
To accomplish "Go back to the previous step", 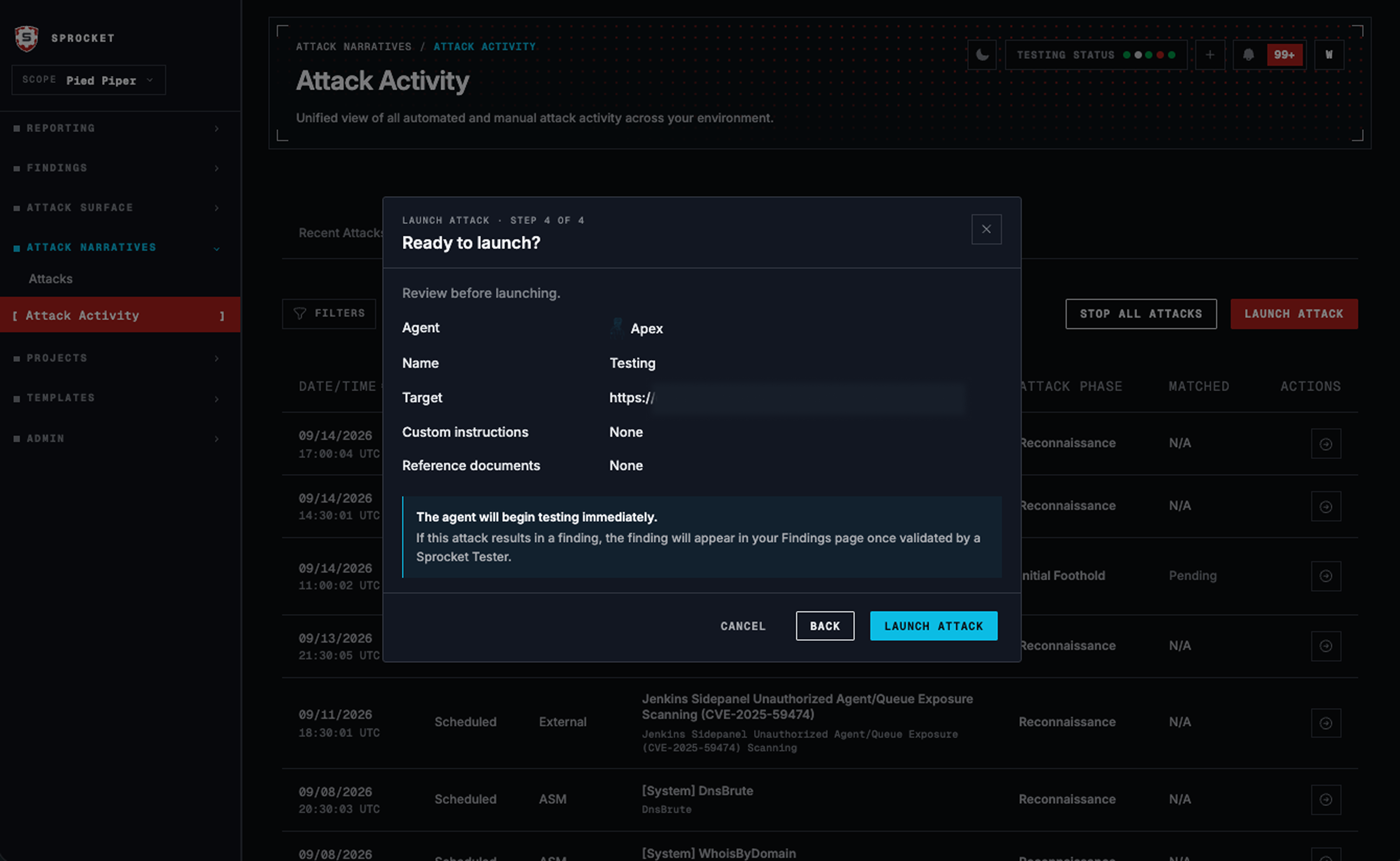I will click(x=824, y=626).
